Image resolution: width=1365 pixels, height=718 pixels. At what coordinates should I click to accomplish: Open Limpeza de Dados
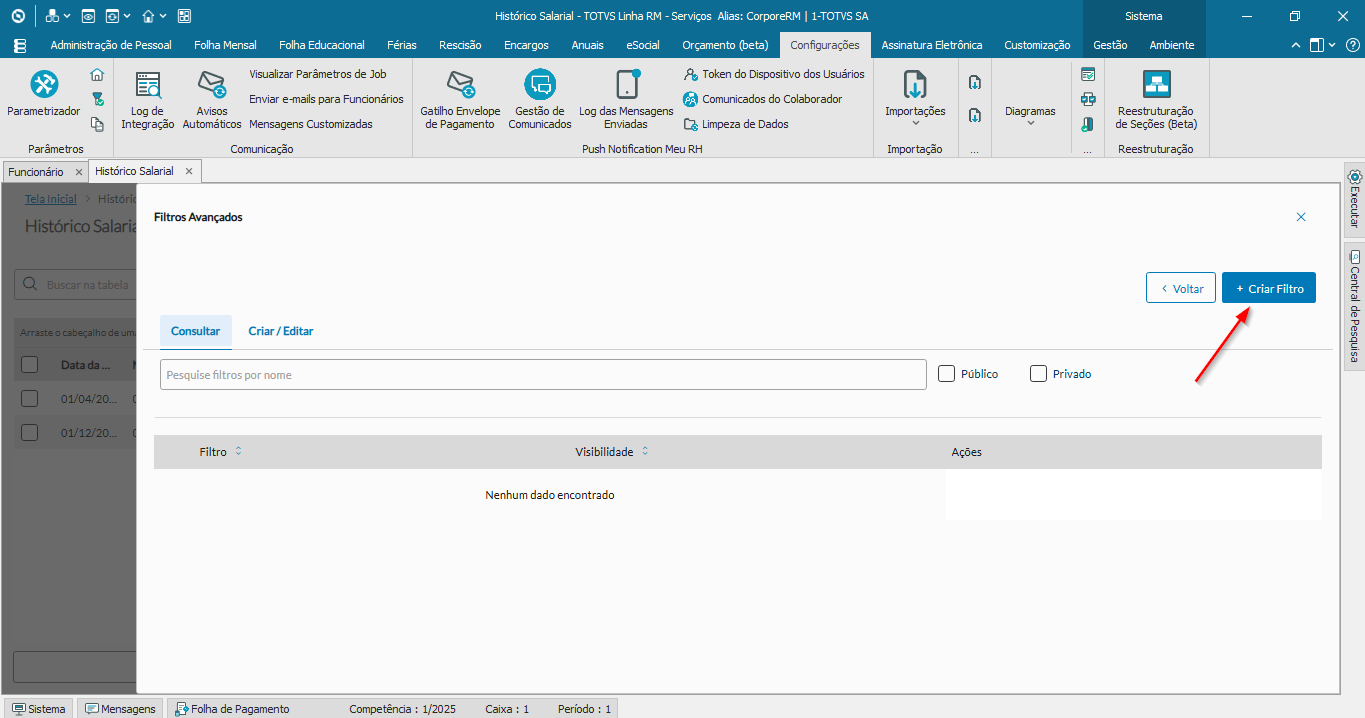point(736,124)
